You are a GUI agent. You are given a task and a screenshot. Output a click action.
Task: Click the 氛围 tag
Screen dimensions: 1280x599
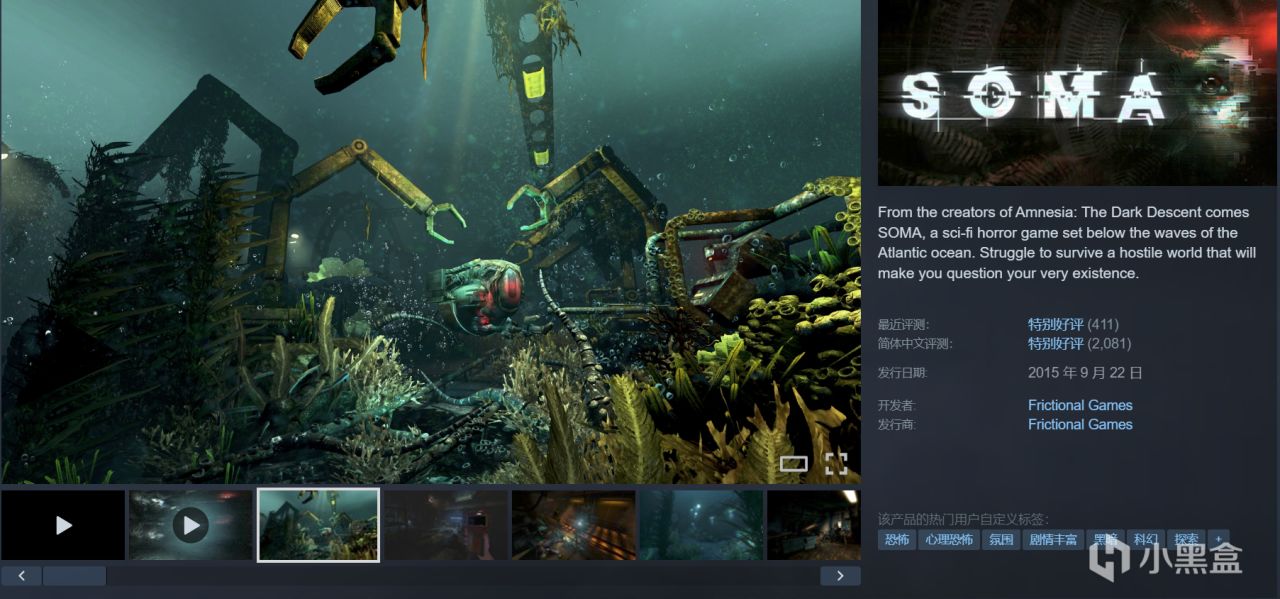click(1000, 540)
